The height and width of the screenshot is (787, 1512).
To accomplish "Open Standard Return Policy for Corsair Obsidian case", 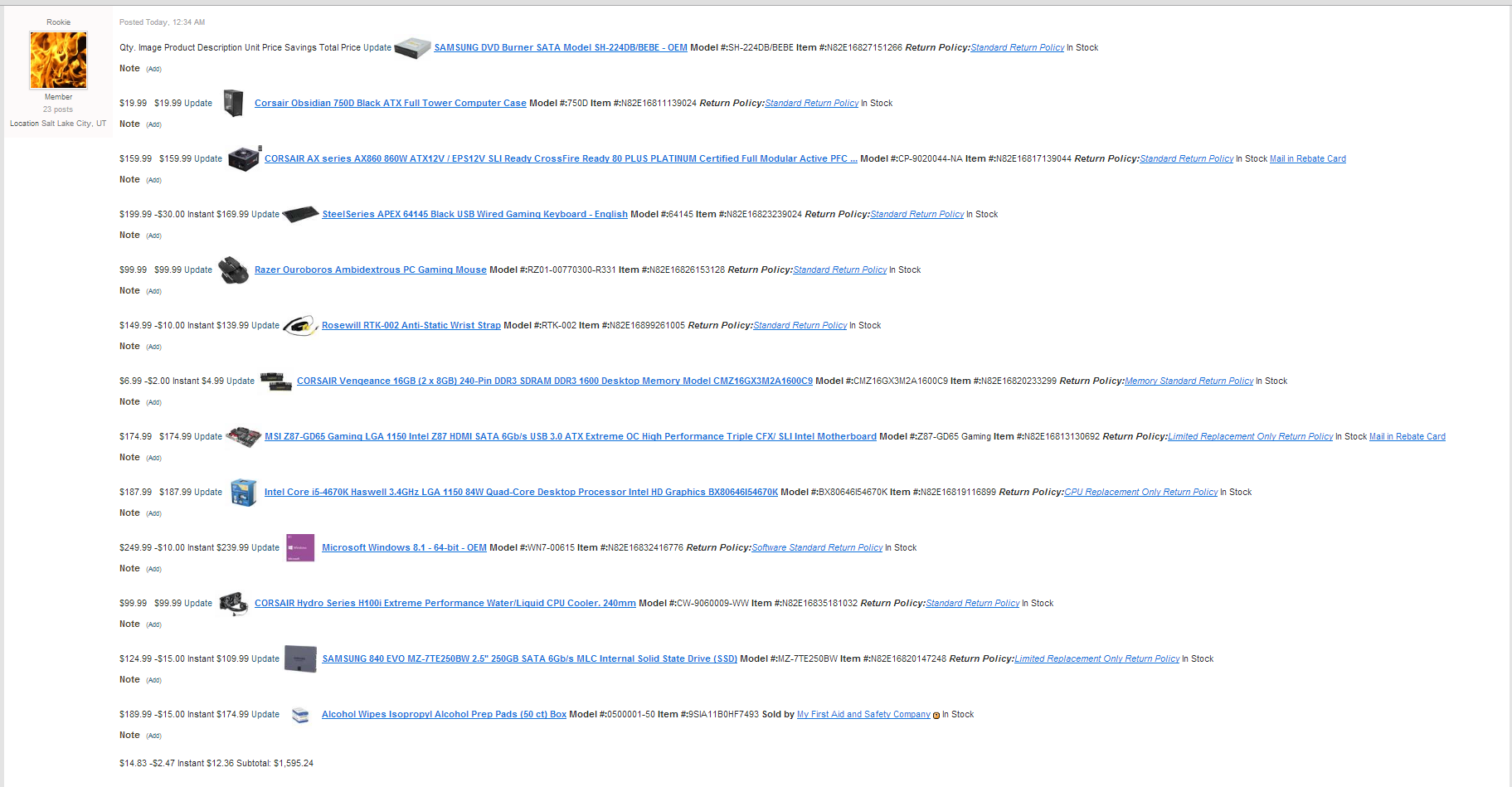I will coord(812,104).
